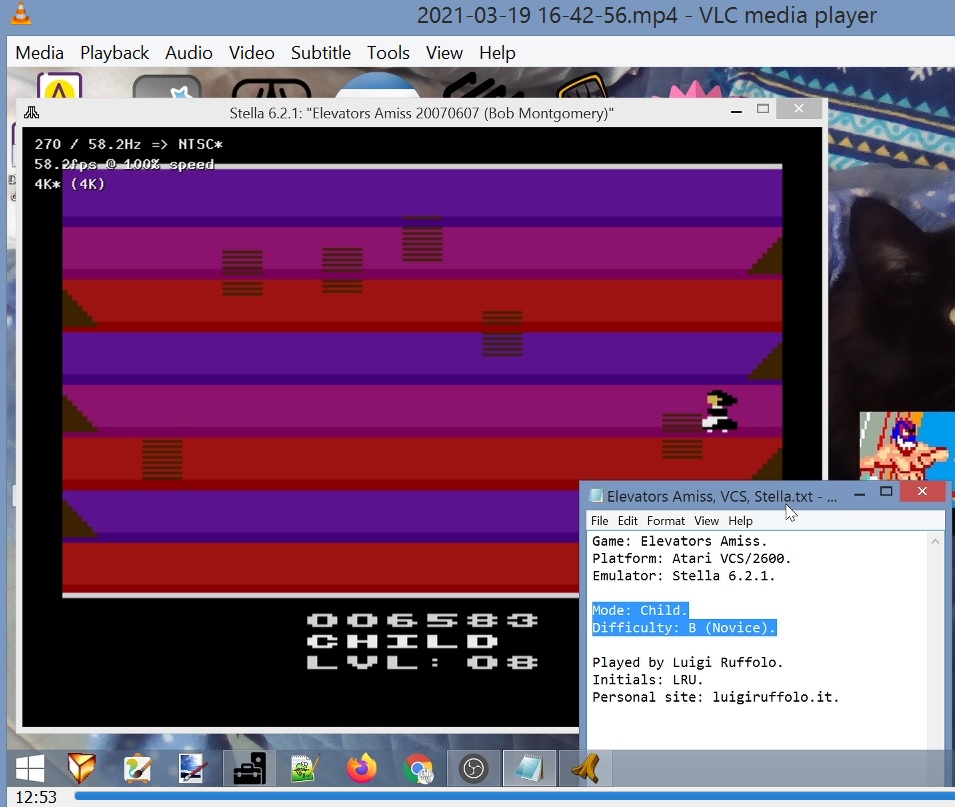Open Notepad Format menu

[665, 521]
